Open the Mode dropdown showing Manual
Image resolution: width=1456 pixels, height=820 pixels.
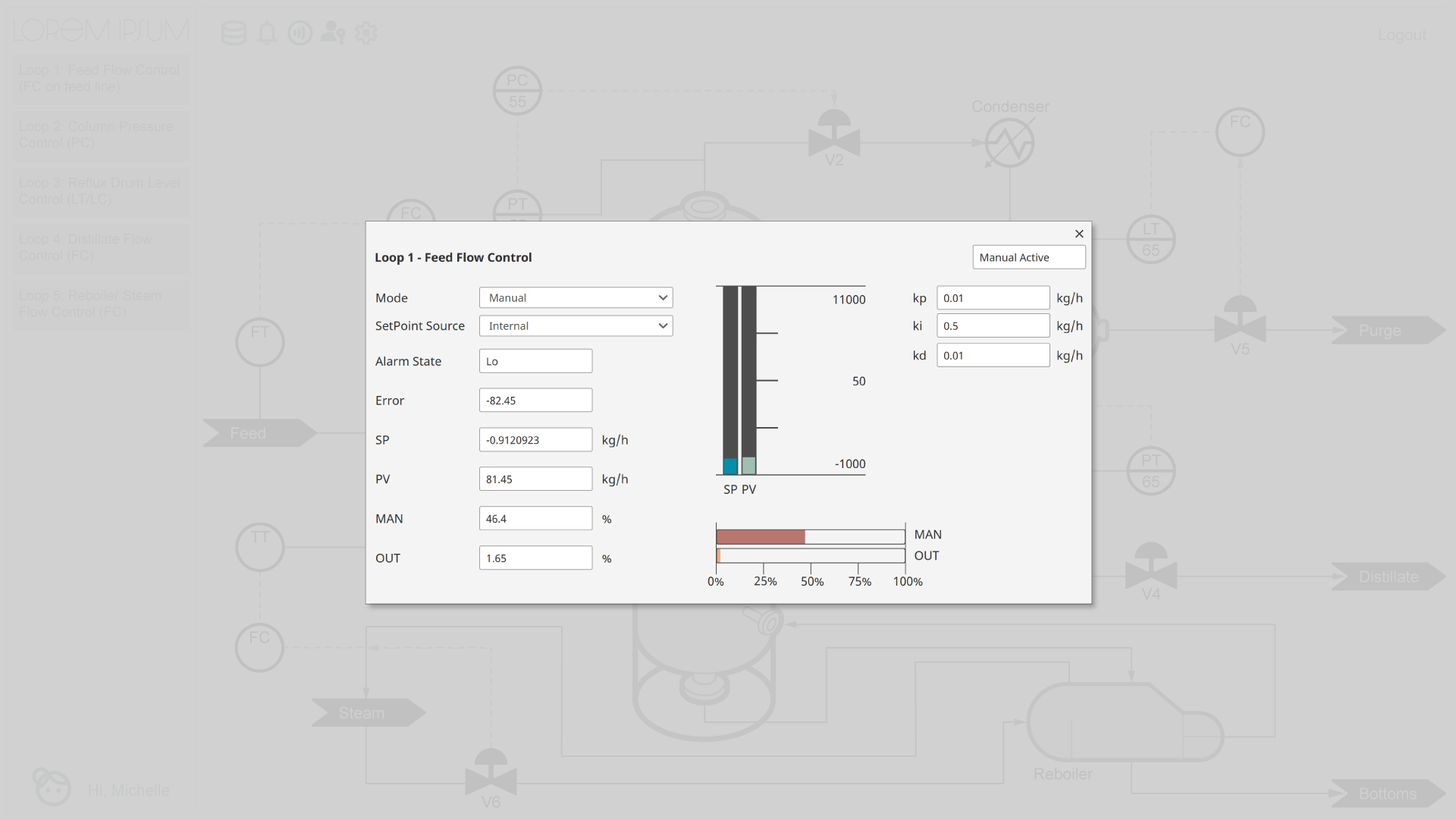(x=576, y=298)
